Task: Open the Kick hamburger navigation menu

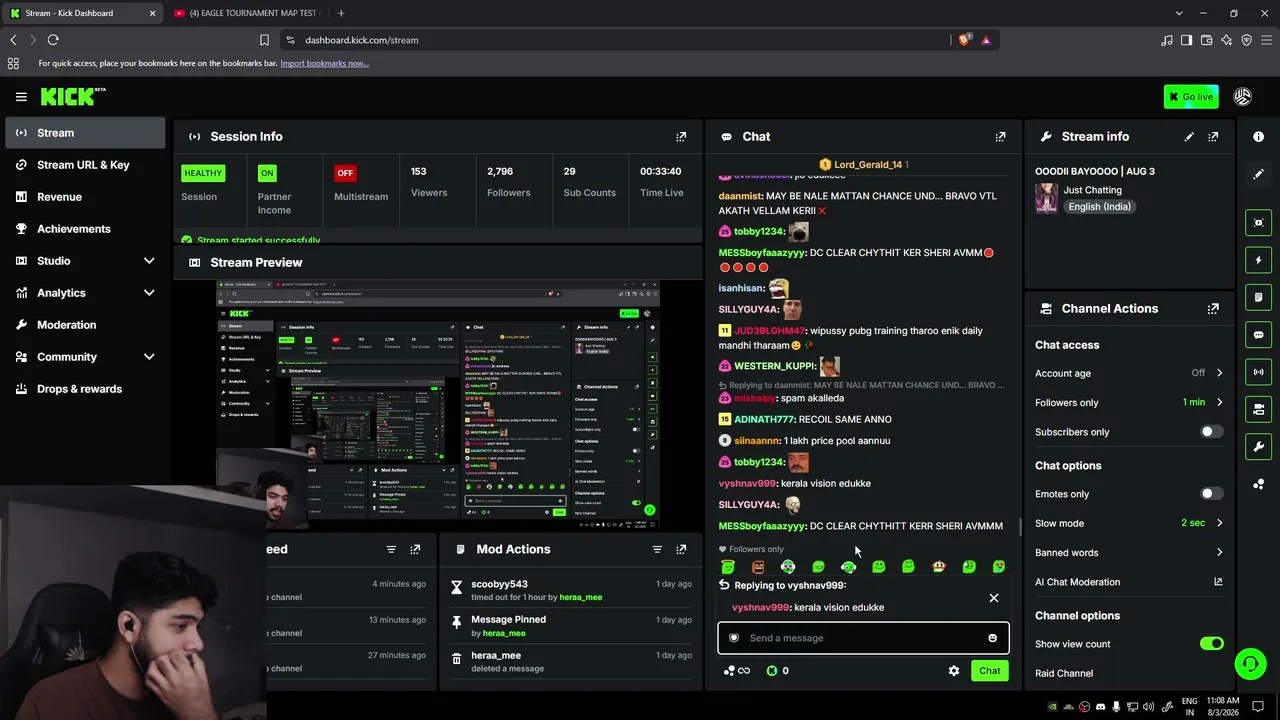Action: point(21,97)
